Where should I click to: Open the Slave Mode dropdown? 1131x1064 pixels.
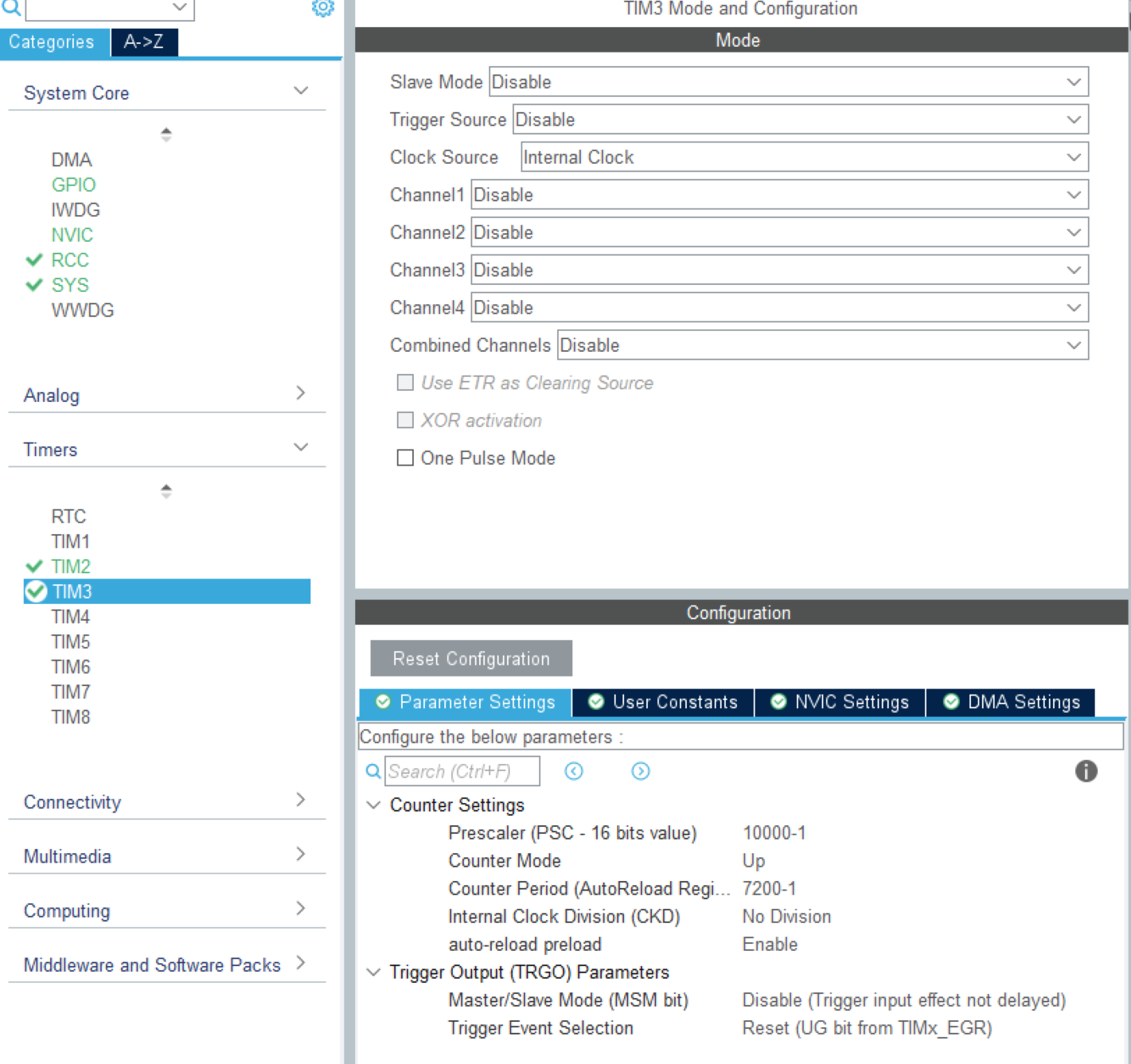[x=789, y=82]
